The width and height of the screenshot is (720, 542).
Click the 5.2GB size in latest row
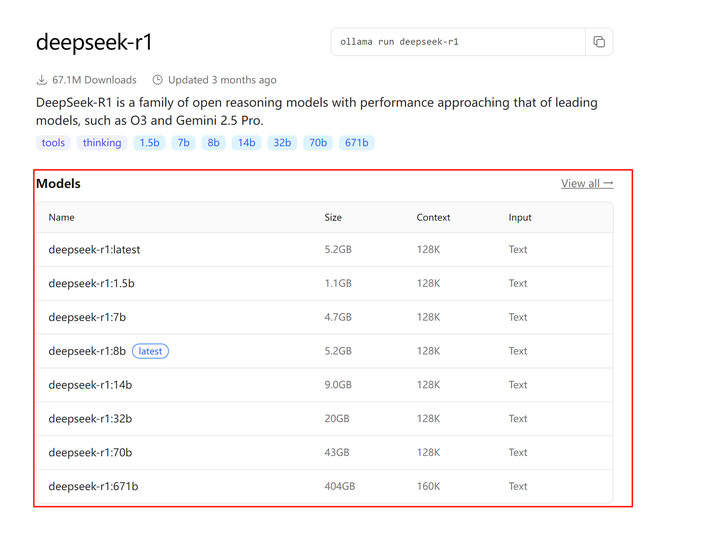[338, 249]
